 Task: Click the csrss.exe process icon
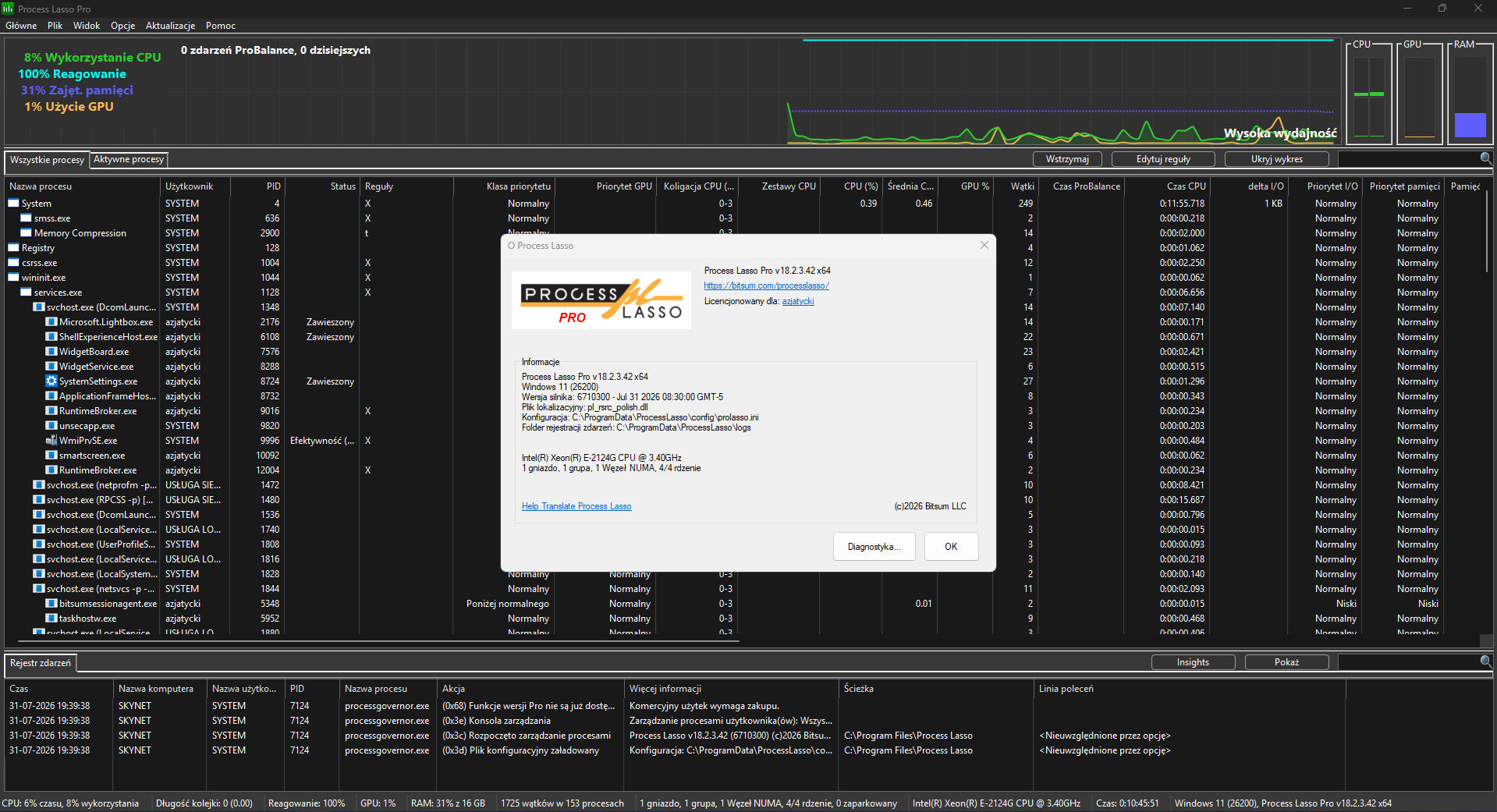[x=13, y=263]
